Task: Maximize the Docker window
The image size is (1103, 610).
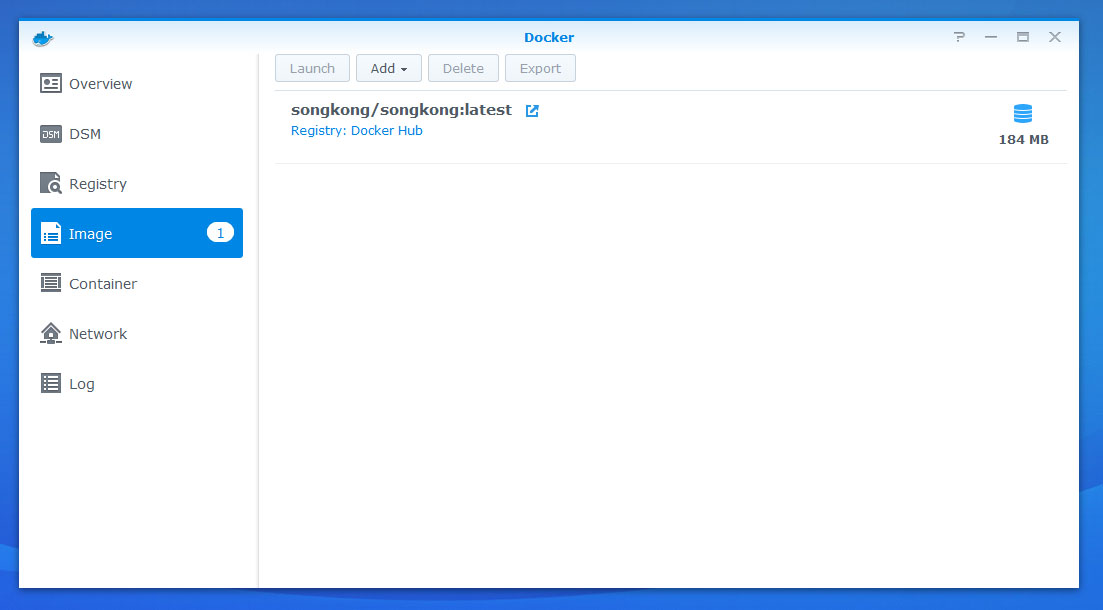Action: tap(1023, 37)
